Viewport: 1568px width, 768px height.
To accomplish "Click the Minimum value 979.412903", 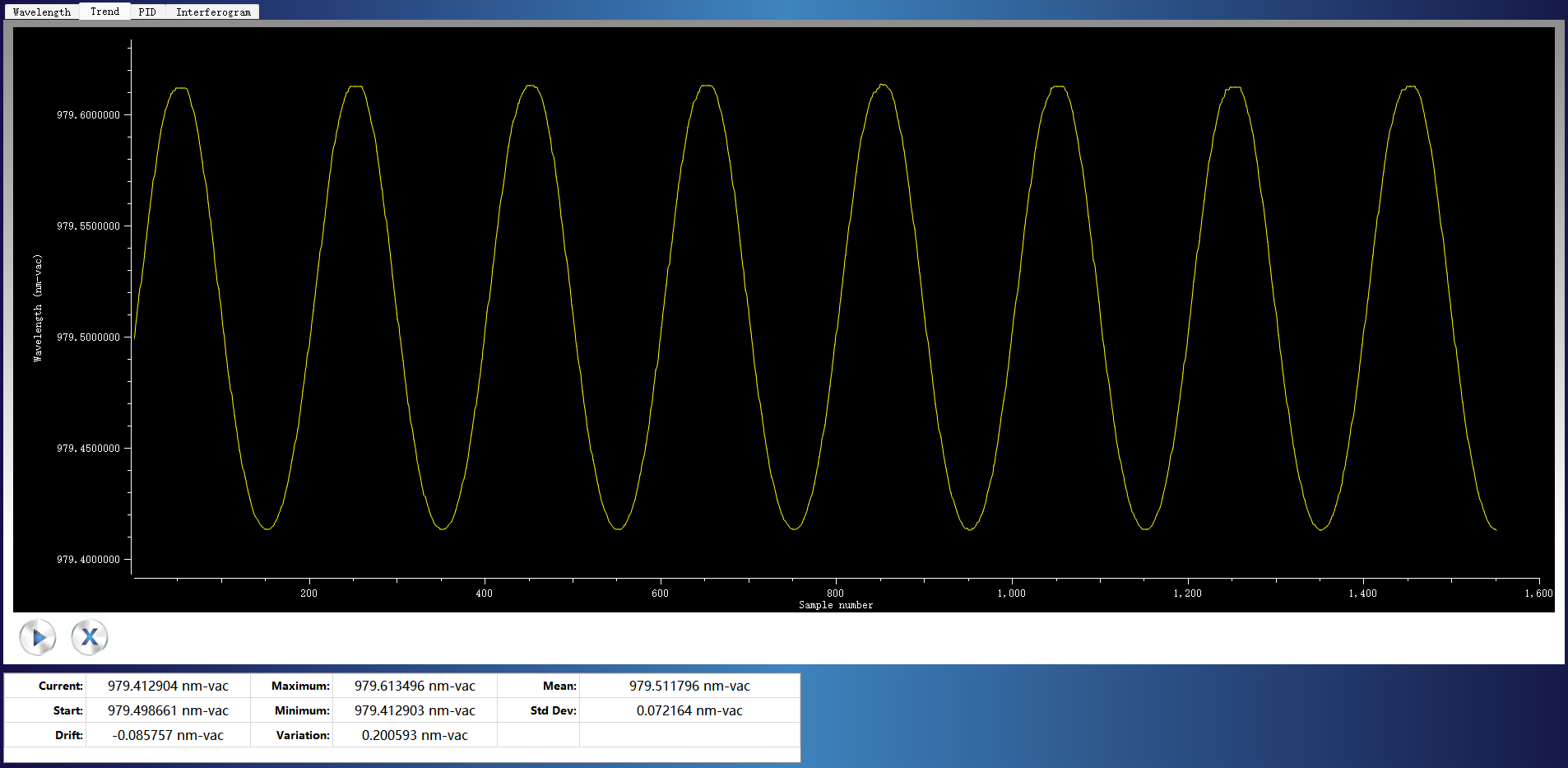I will [415, 710].
